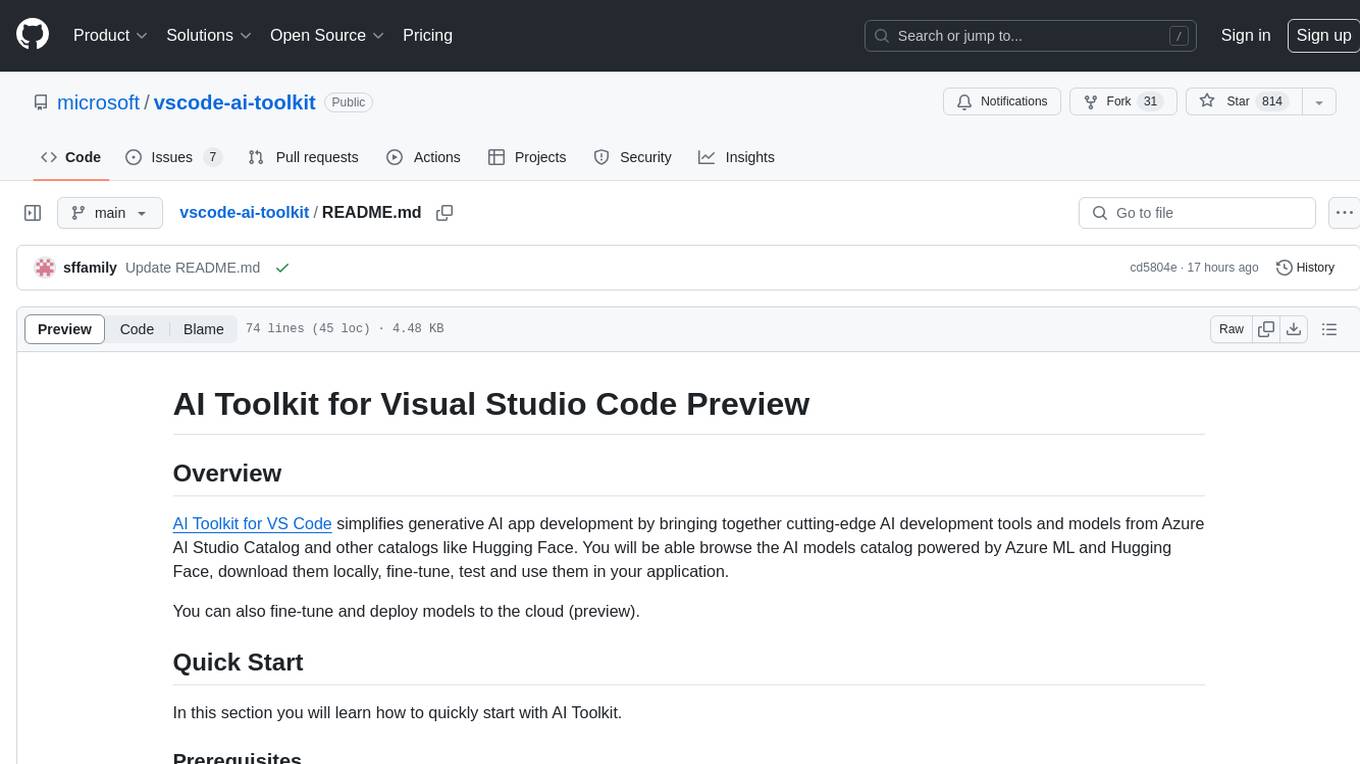The image size is (1360, 764).
Task: Click the 17 hours ago timestamp
Action: 1222,268
